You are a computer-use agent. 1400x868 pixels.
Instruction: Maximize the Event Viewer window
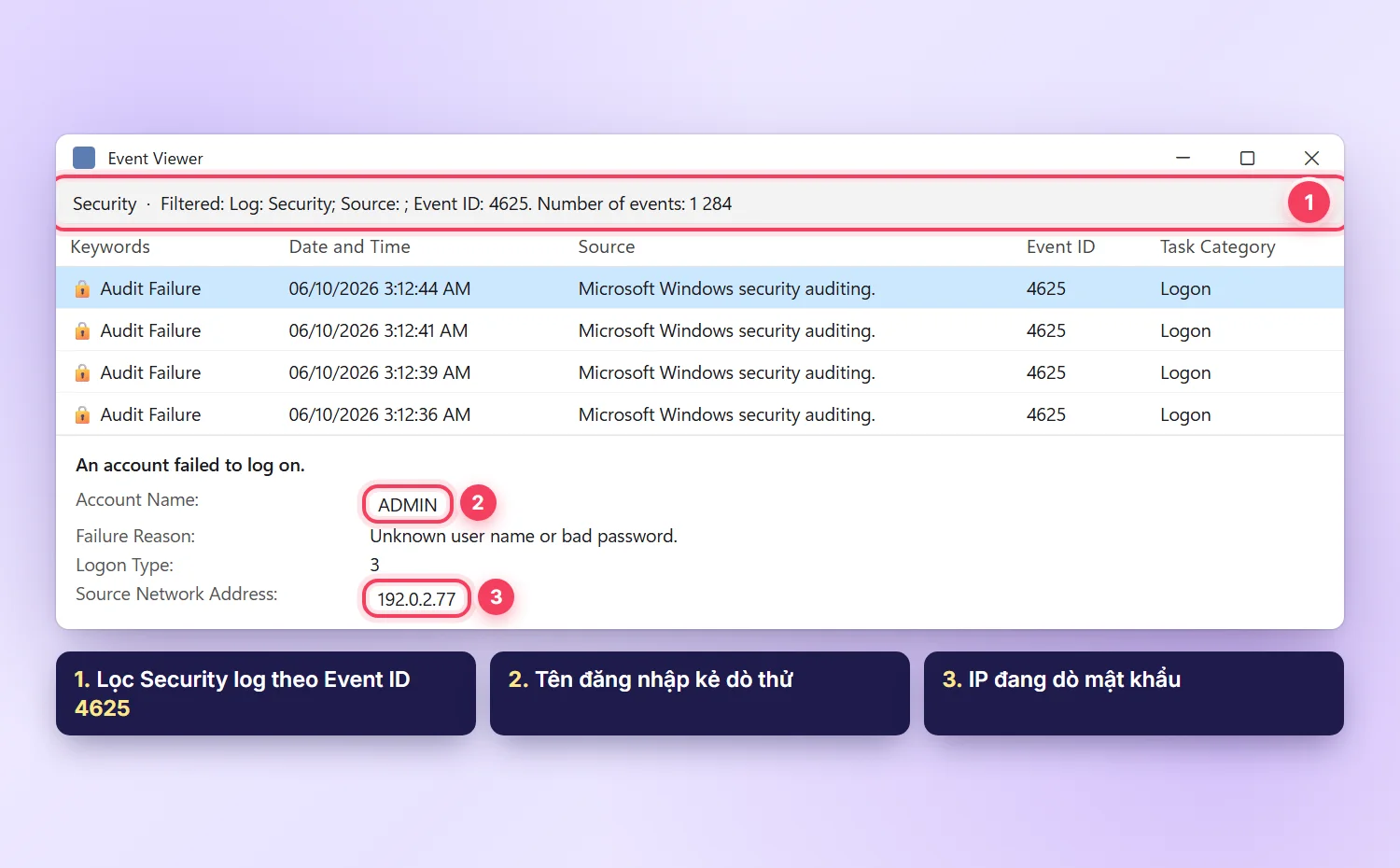click(1247, 158)
